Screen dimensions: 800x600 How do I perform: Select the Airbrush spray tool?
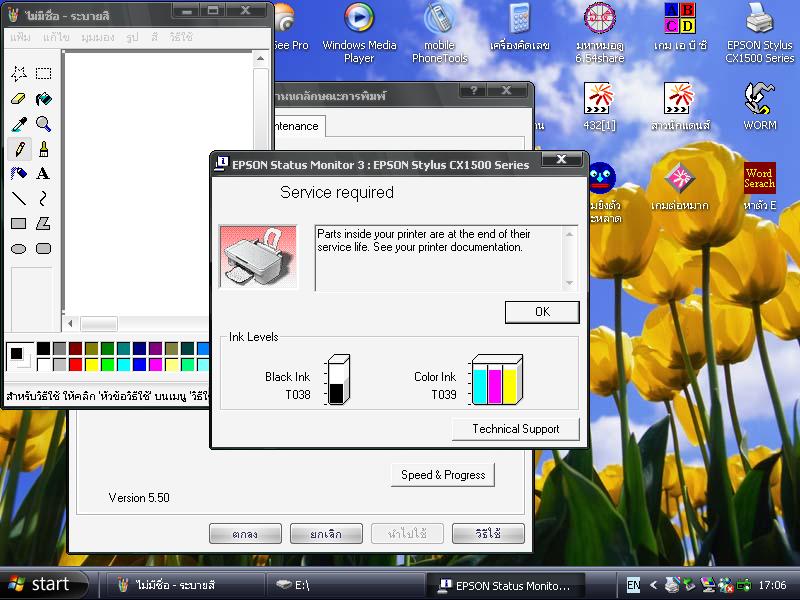click(x=19, y=173)
